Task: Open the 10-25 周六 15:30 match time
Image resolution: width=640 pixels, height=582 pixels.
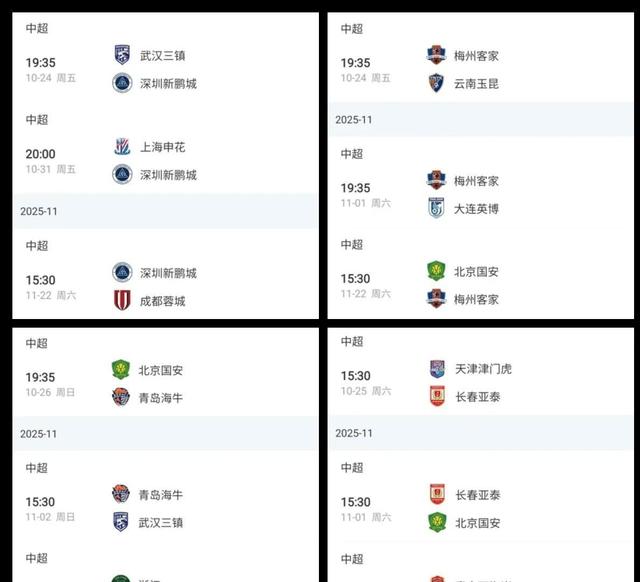Action: [x=355, y=382]
